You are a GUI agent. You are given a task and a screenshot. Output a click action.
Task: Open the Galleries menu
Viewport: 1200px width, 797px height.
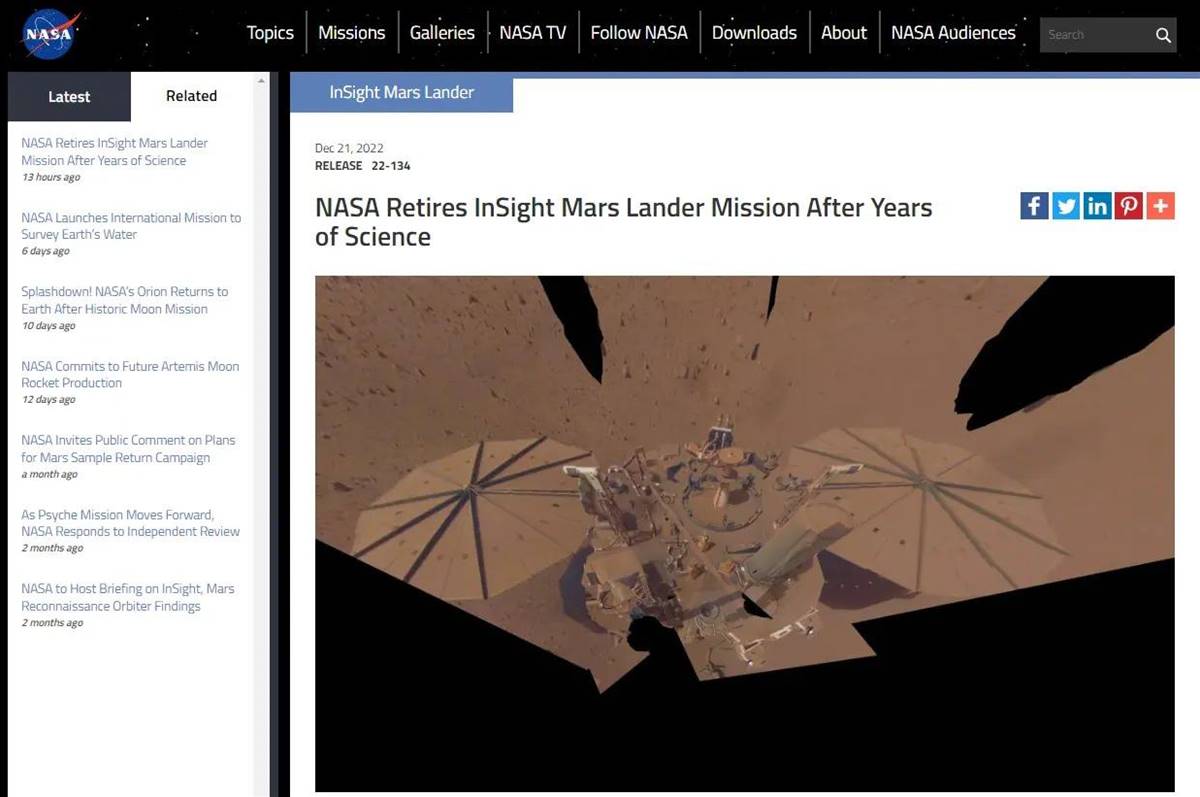point(442,33)
